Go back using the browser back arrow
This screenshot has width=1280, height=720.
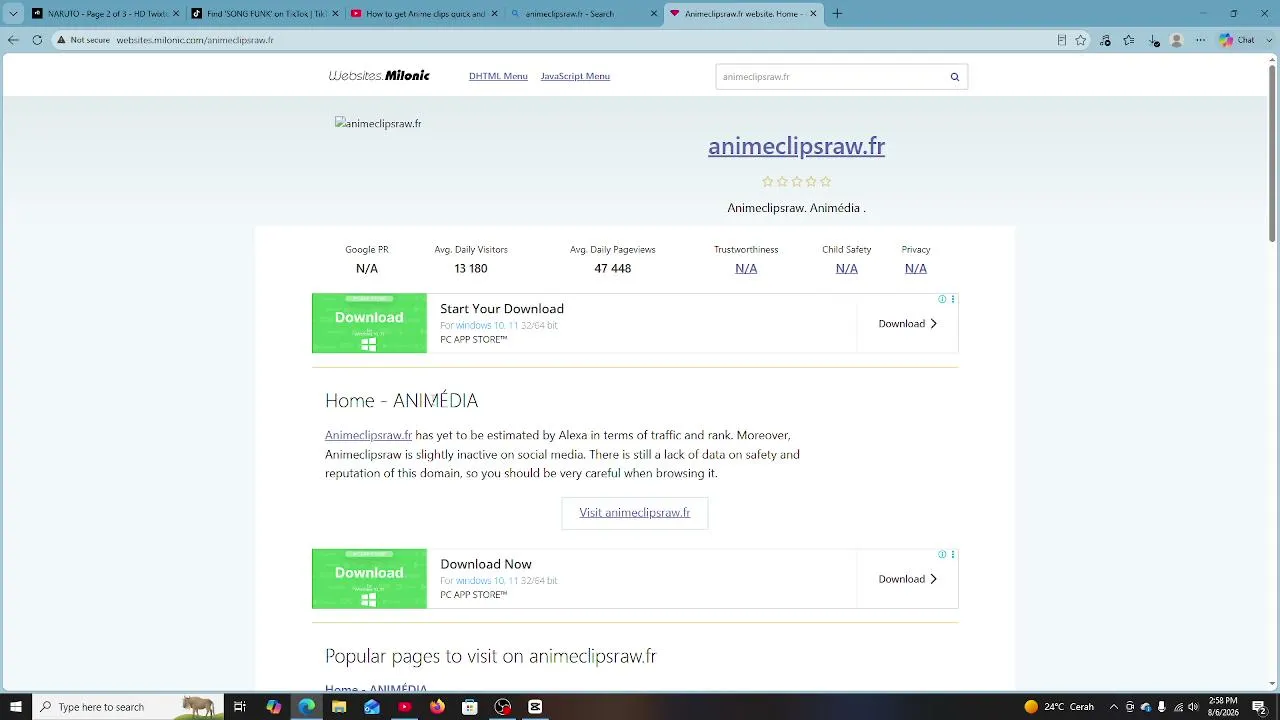(13, 40)
